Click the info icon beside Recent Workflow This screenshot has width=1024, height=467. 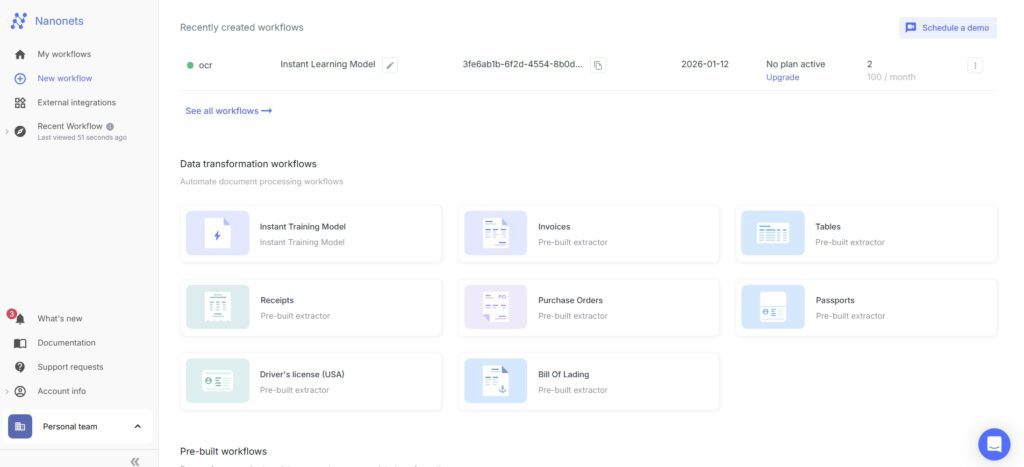(x=110, y=127)
